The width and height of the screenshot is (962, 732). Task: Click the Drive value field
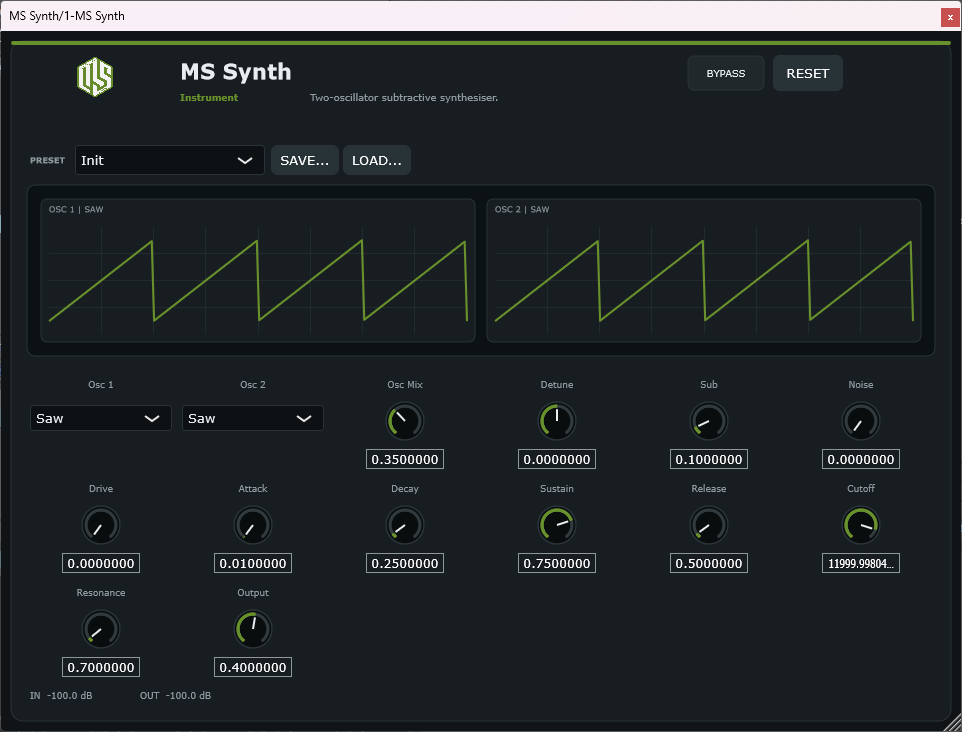tap(101, 563)
